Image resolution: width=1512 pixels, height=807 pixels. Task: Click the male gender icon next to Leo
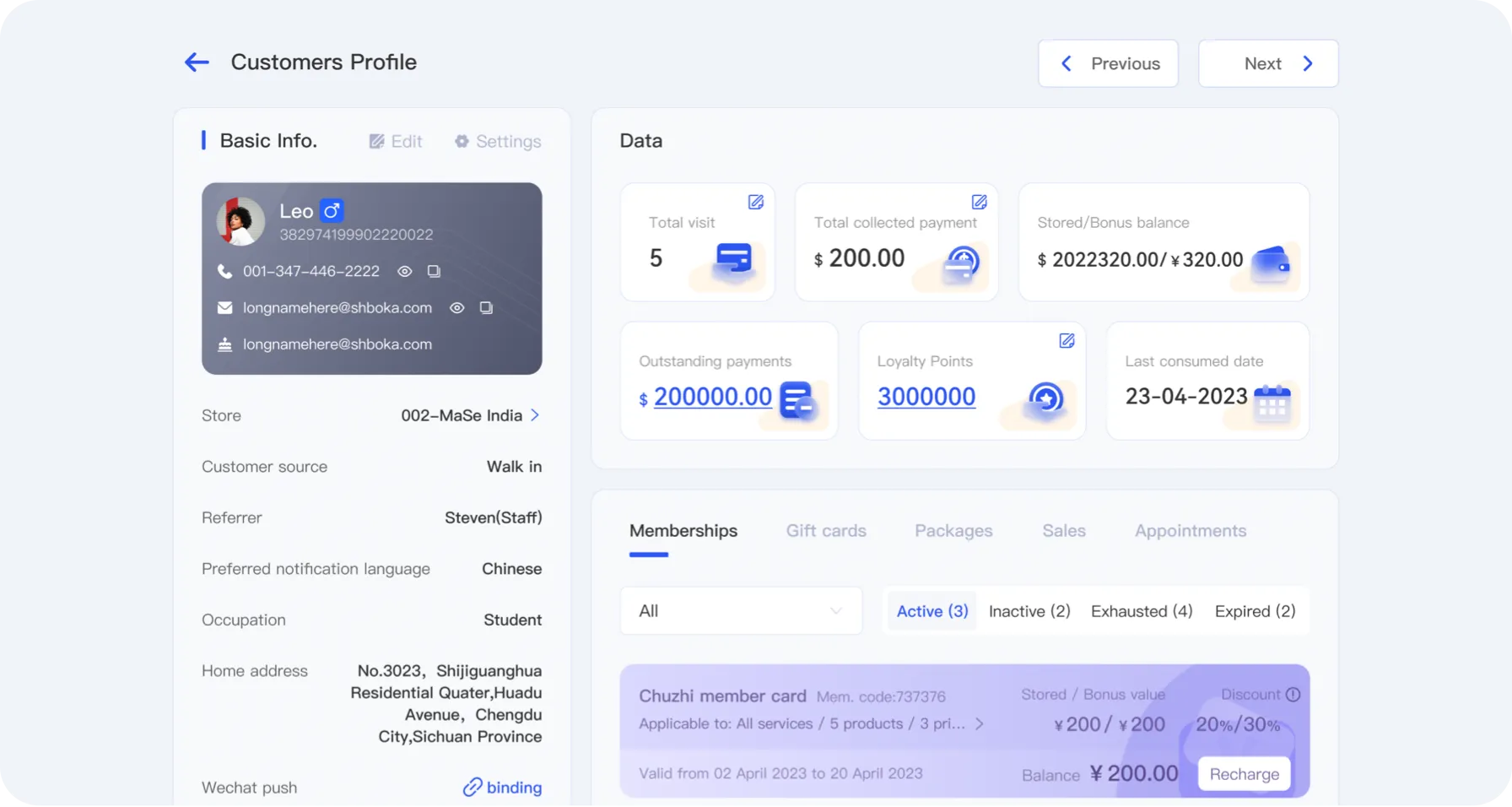(x=332, y=210)
